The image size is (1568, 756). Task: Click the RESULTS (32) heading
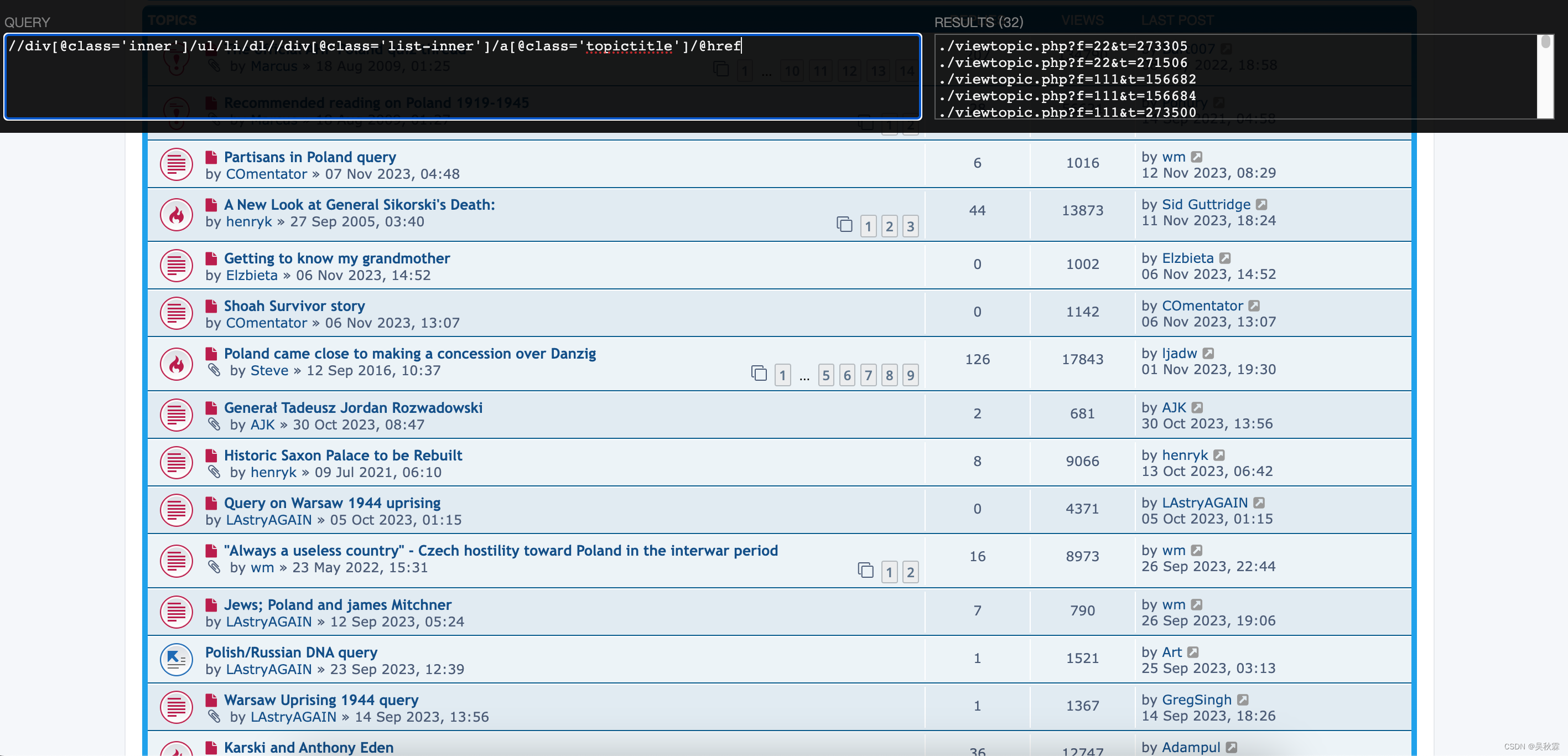click(x=979, y=22)
